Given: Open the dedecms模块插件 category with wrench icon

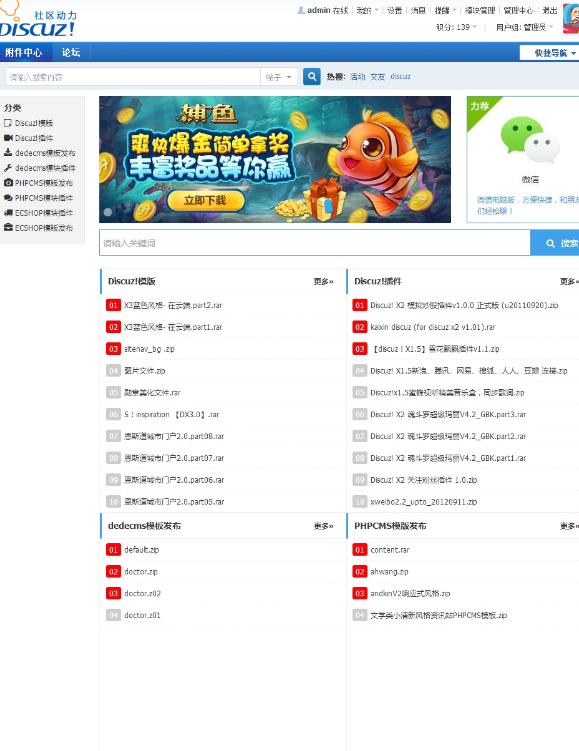Looking at the screenshot, I should click(39, 168).
